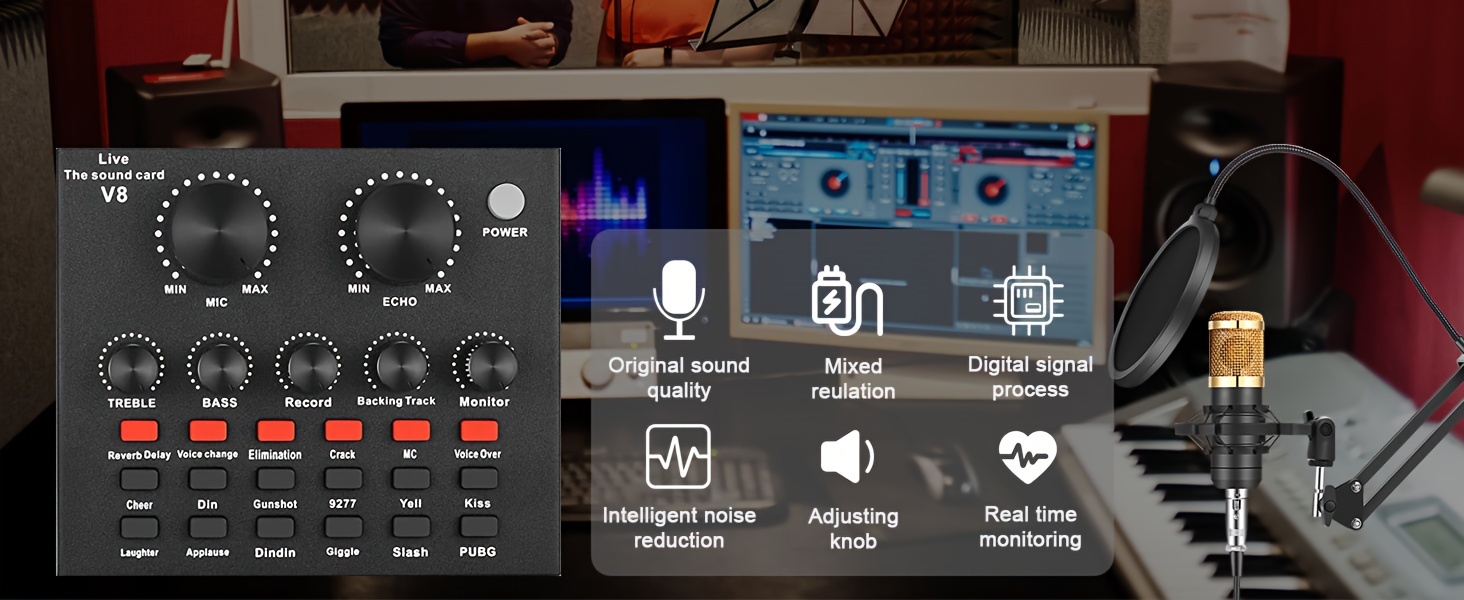Click the Adjusting knob speaker icon
Screen dimensions: 1464x600
pyautogui.click(x=848, y=457)
